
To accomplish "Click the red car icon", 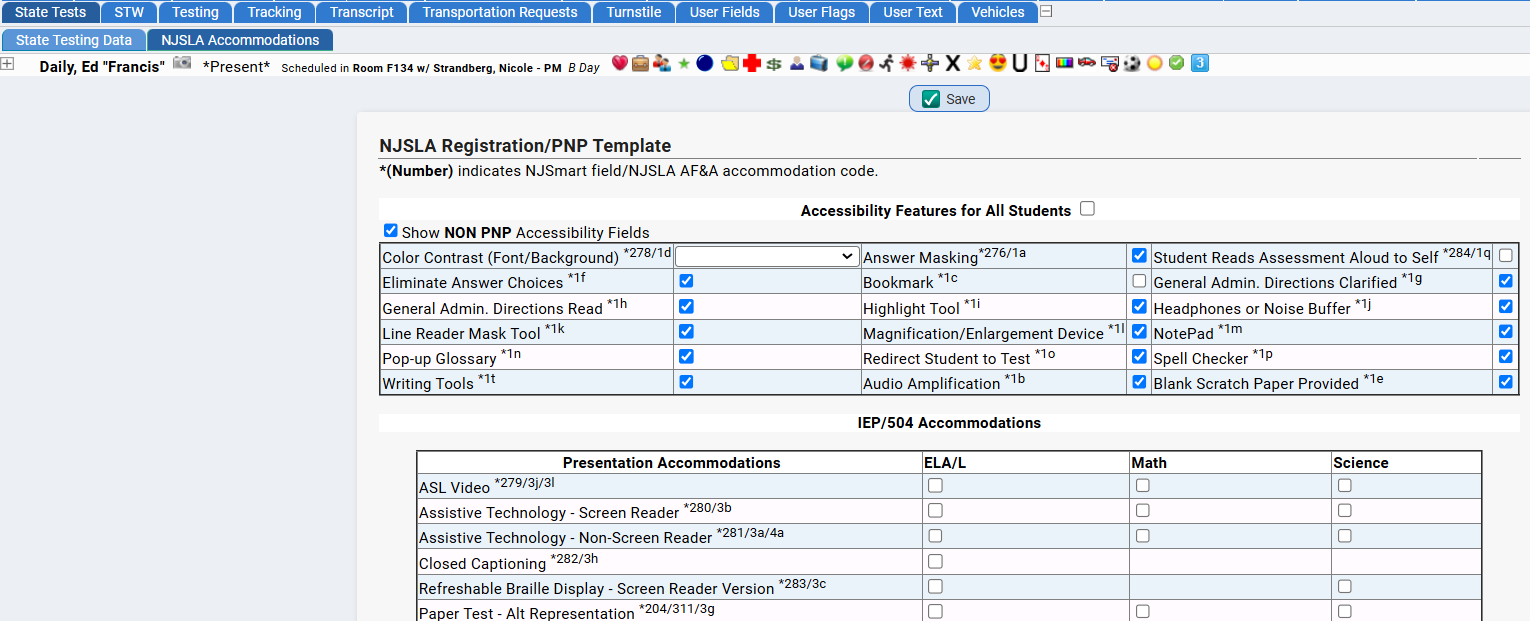I will click(1087, 63).
